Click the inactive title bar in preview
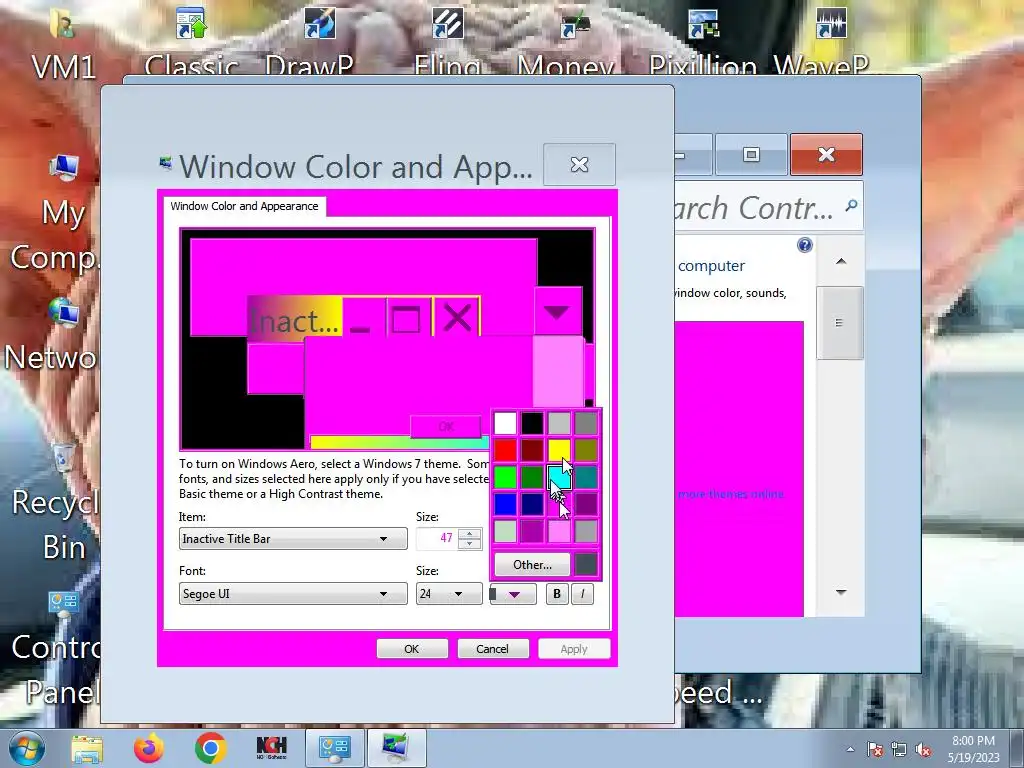 click(x=295, y=320)
